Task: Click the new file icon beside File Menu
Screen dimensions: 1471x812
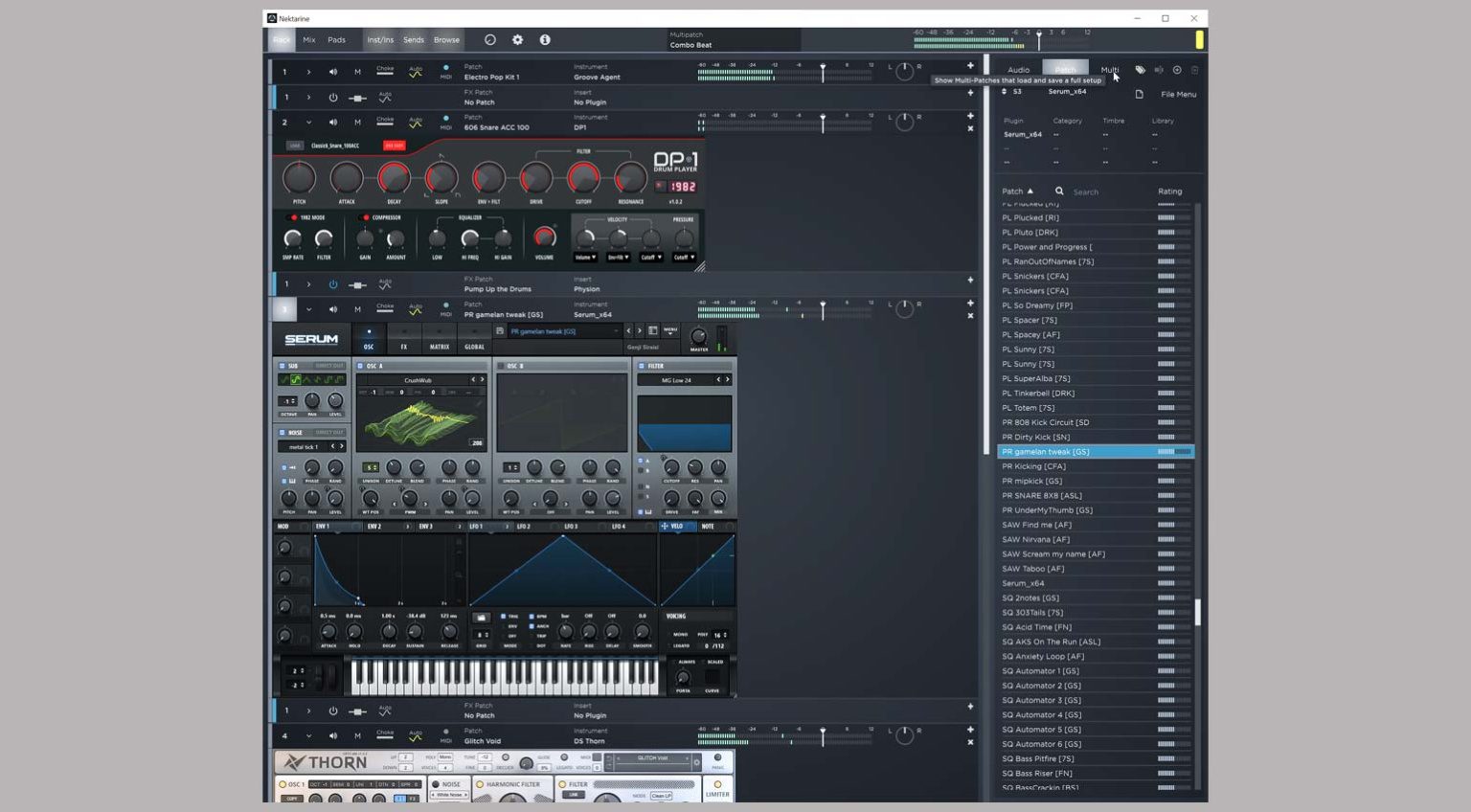Action: tap(1138, 94)
